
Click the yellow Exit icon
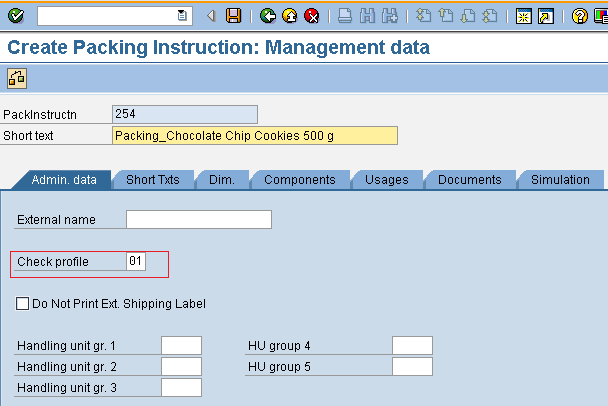(x=289, y=15)
